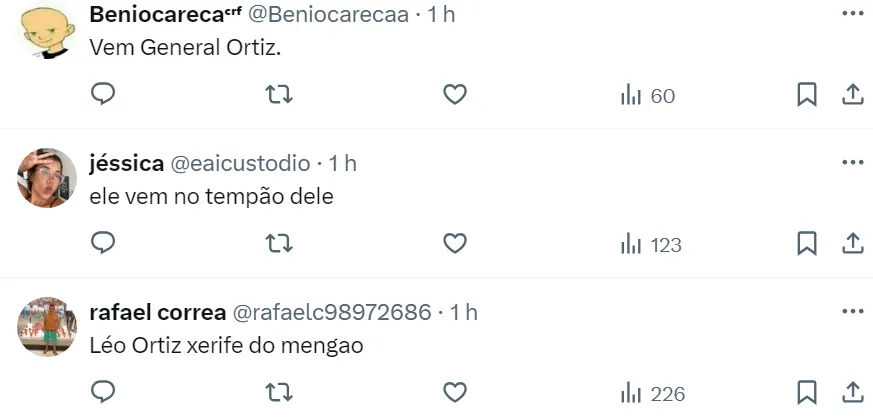The image size is (873, 419).
Task: Share Beniocareca's tweet
Action: 852,95
